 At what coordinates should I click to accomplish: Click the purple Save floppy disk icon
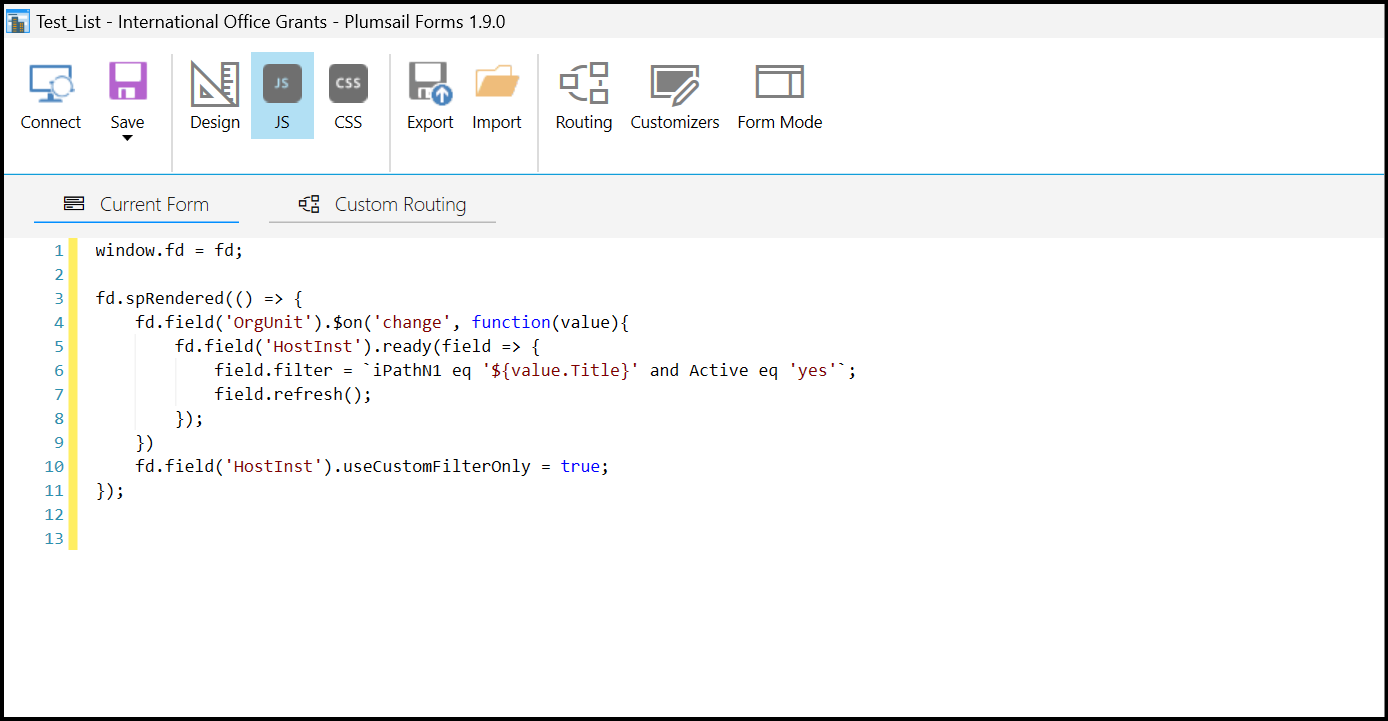(127, 82)
